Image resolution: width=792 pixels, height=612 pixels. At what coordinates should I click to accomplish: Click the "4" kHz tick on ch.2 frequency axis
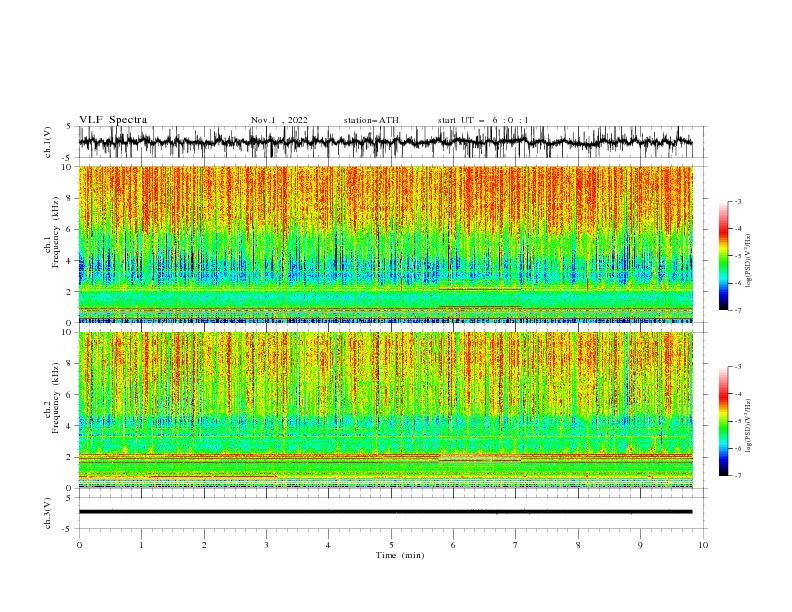[x=70, y=426]
